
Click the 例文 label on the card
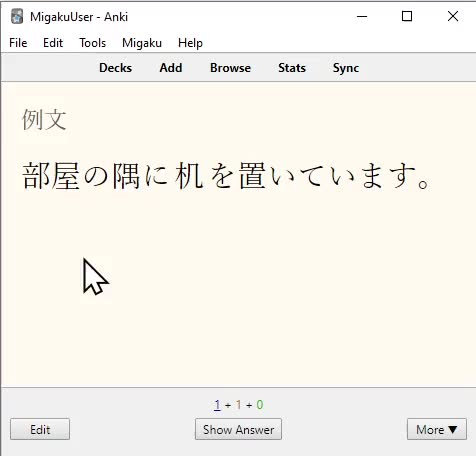point(44,119)
